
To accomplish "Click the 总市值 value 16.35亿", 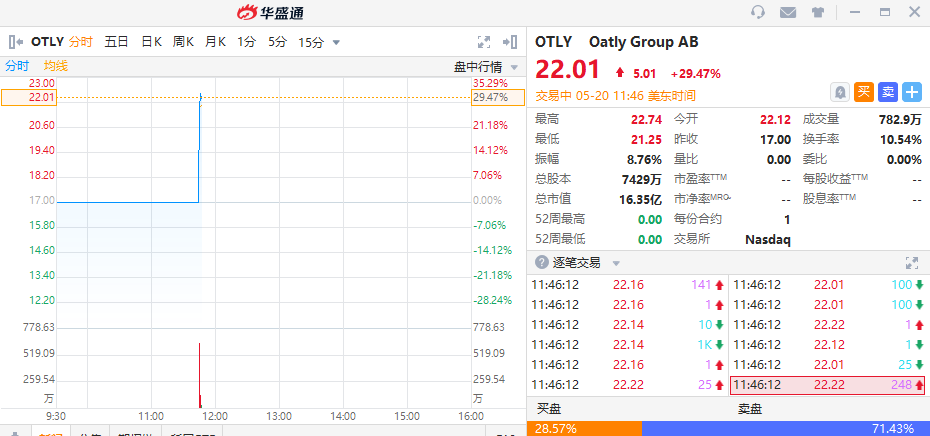I will point(641,199).
